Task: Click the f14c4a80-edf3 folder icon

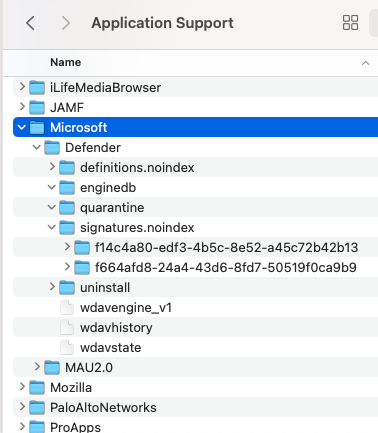Action: coord(82,248)
